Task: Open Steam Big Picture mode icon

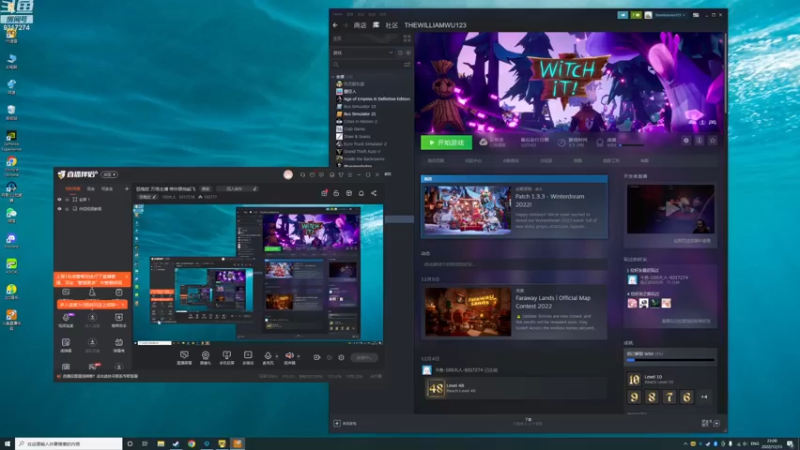Action: click(x=695, y=15)
